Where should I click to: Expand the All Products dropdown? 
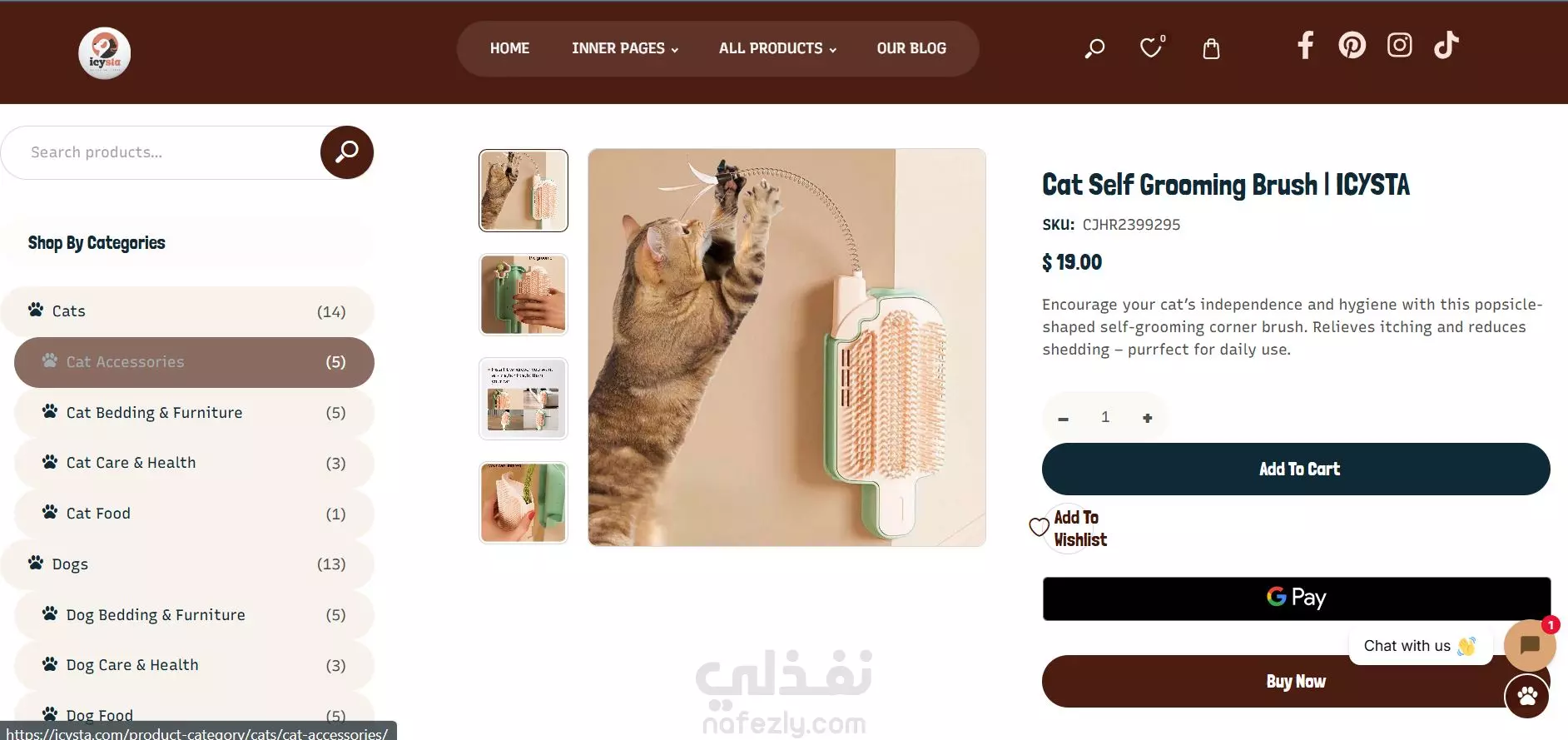point(777,48)
